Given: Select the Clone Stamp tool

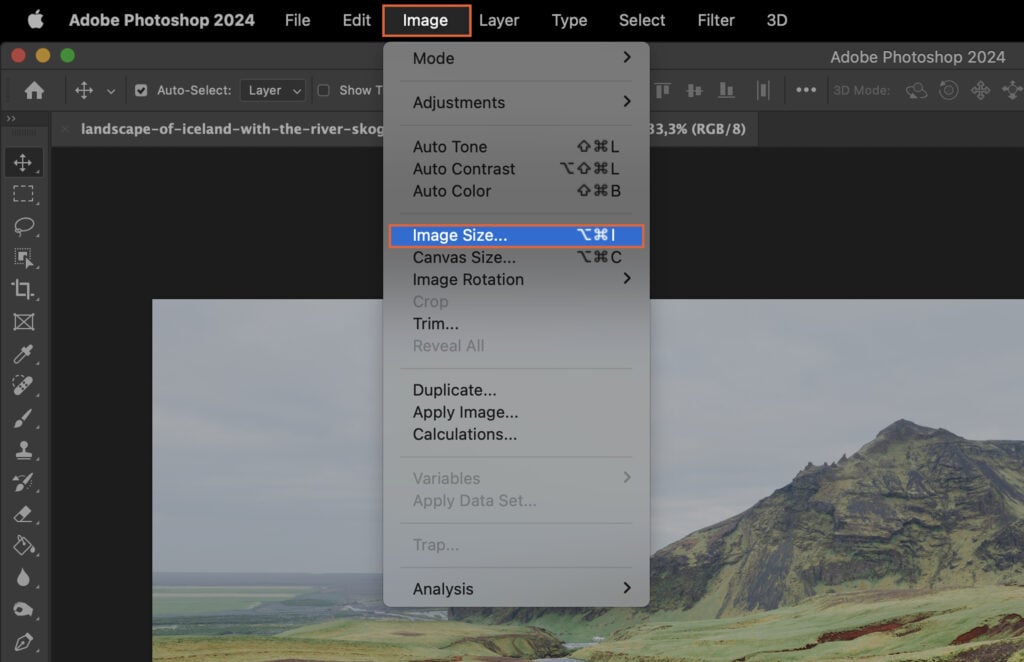Looking at the screenshot, I should (x=24, y=450).
